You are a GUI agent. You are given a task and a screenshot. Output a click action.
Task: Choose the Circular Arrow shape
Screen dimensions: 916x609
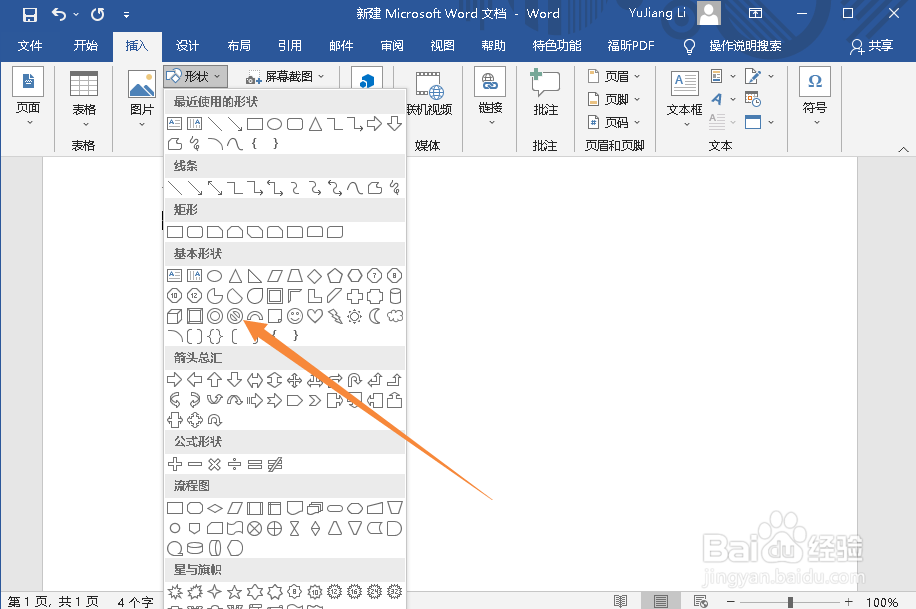[x=215, y=420]
